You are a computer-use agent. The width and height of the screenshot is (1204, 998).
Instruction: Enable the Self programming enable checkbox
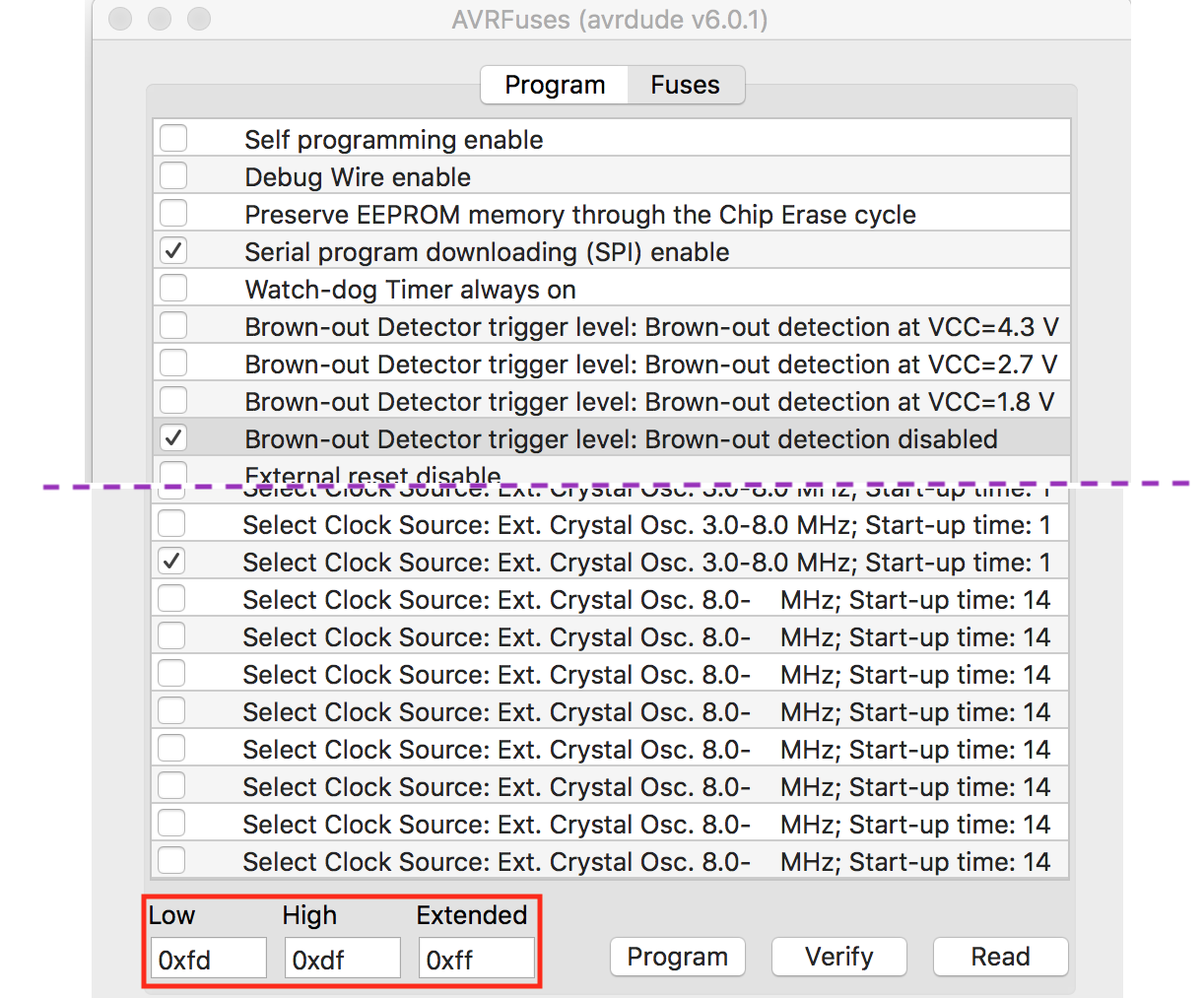coord(173,139)
